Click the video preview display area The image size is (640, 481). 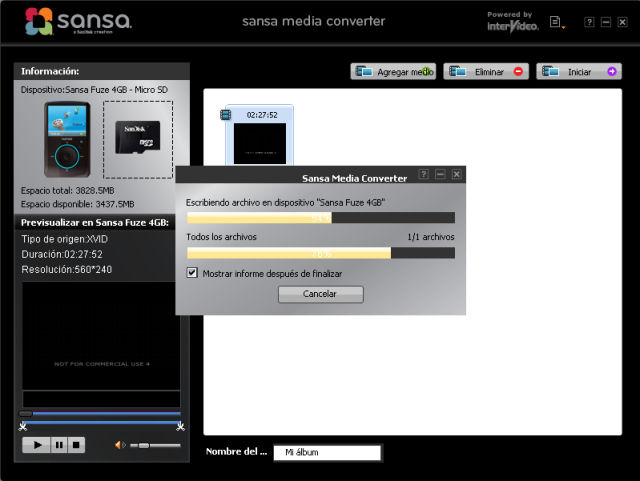coord(101,336)
